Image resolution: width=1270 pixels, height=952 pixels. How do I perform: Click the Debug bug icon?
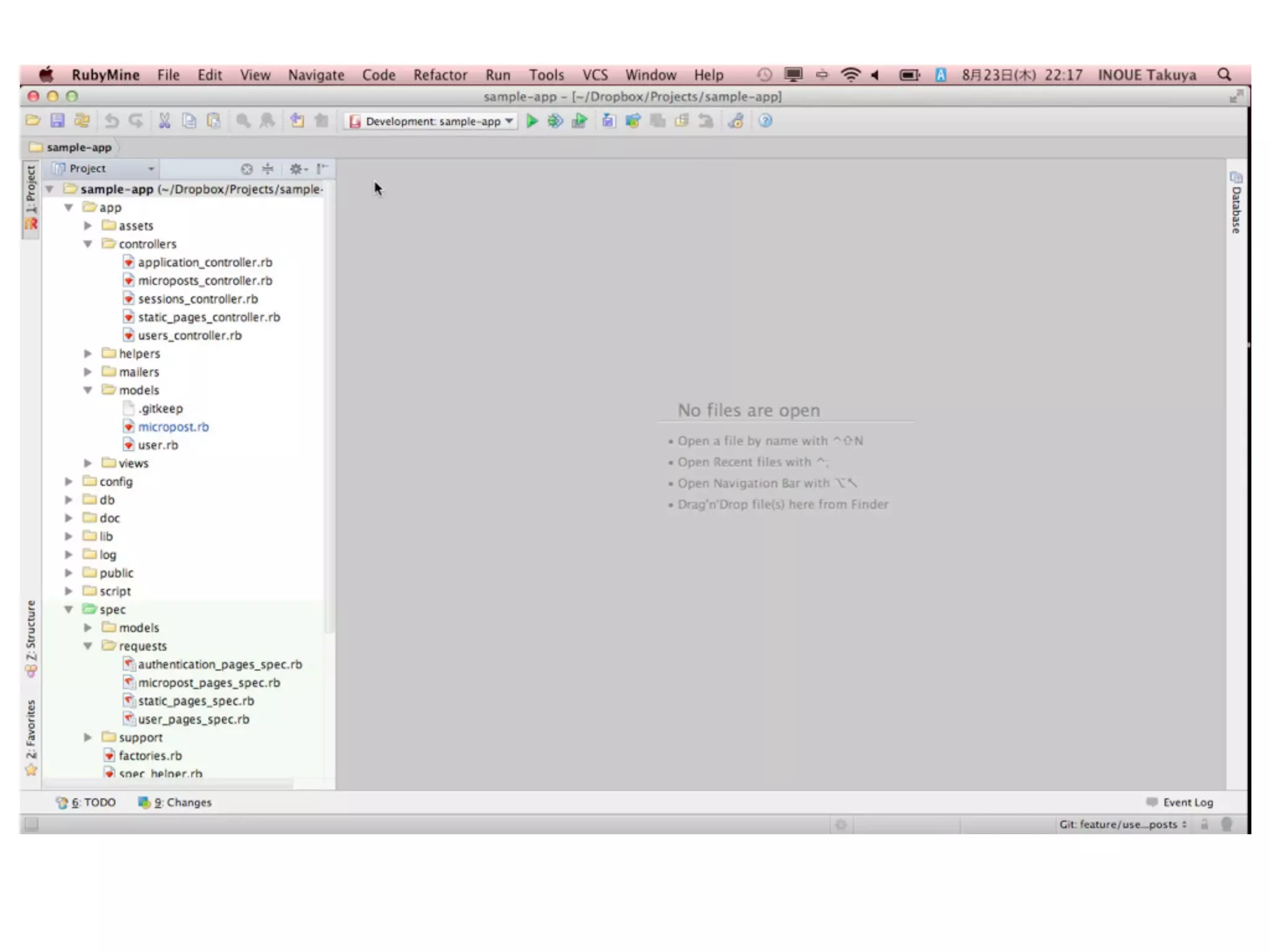(555, 121)
